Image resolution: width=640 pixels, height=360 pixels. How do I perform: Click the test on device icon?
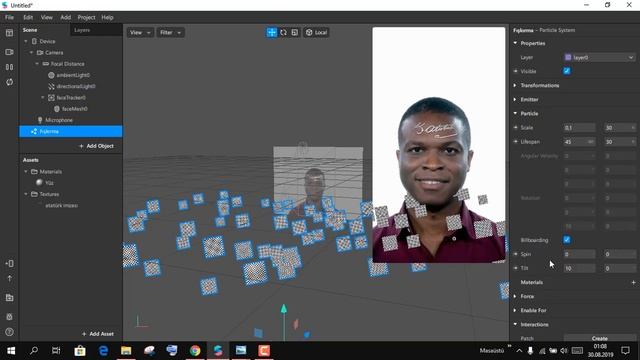[x=9, y=264]
